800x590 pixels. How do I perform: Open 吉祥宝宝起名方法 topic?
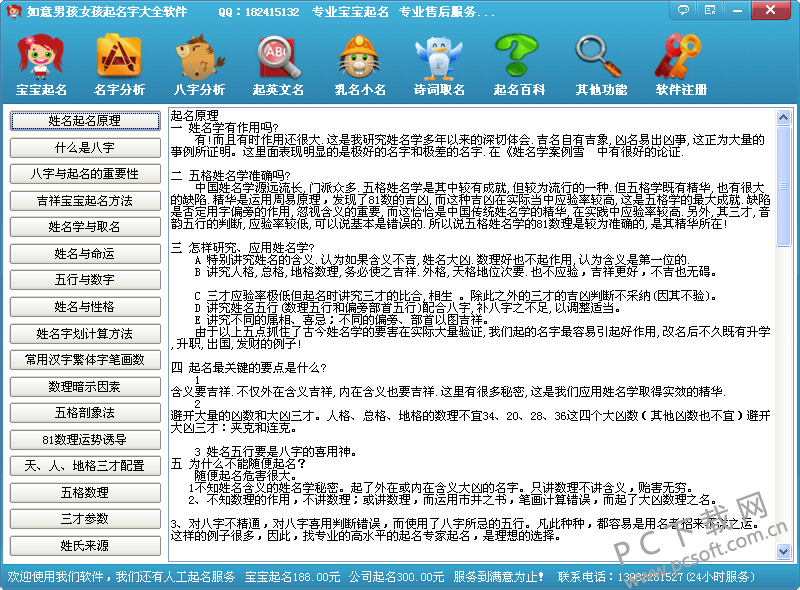[85, 201]
